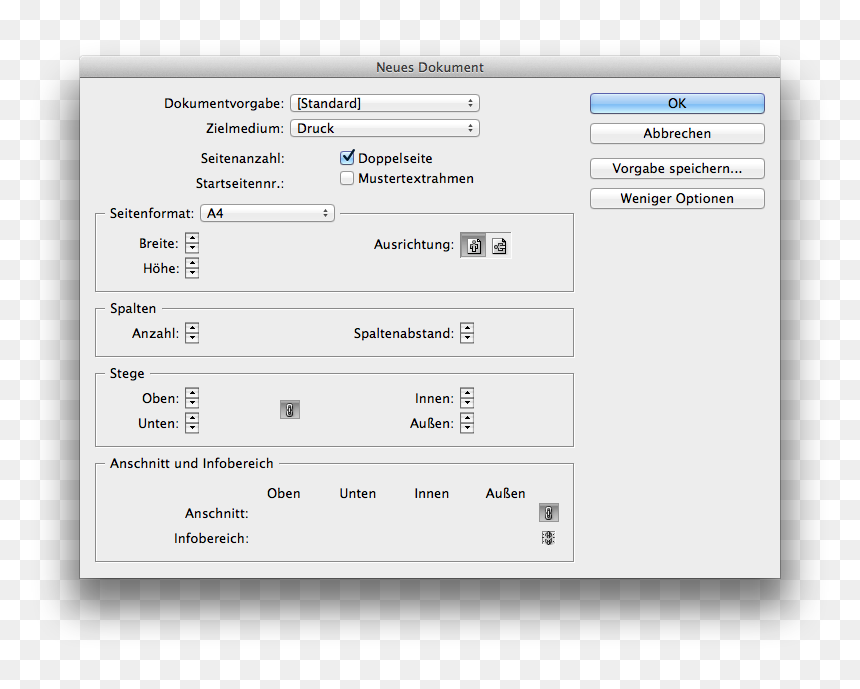The image size is (860, 689).
Task: Click the Dokumentvorgabe: label
Action: point(224,104)
